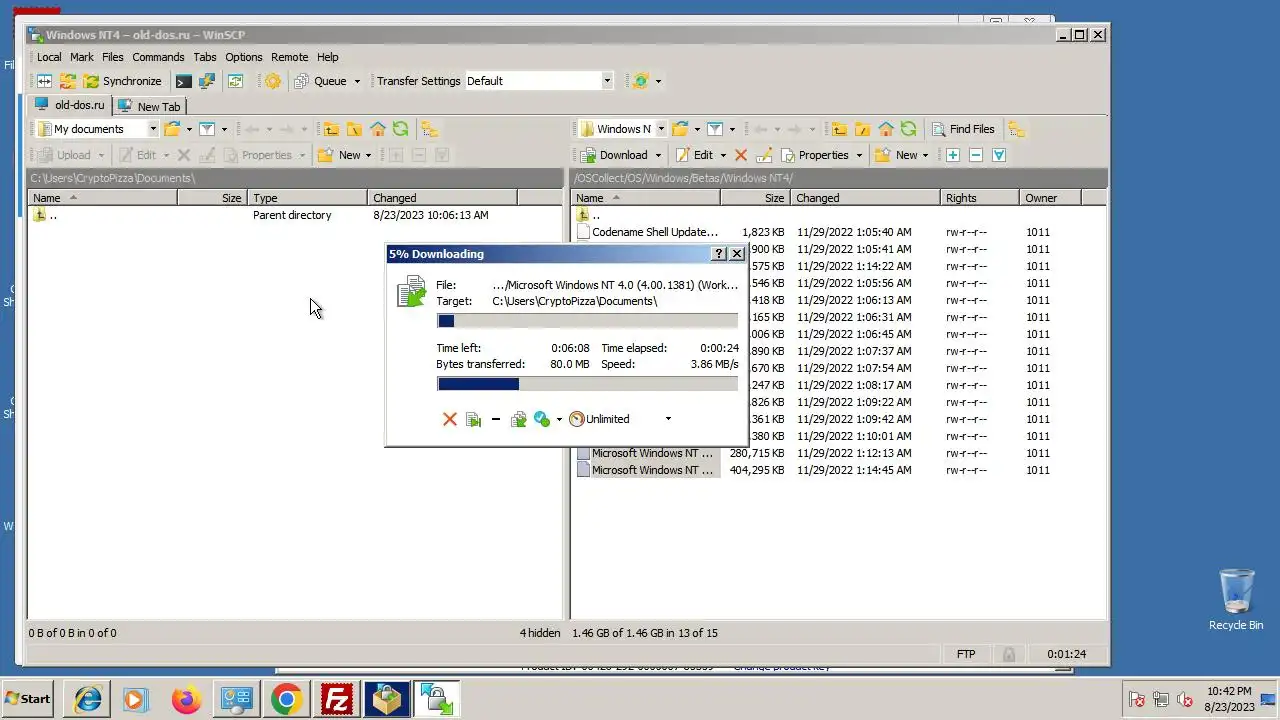Click the remote Download button

coord(614,155)
